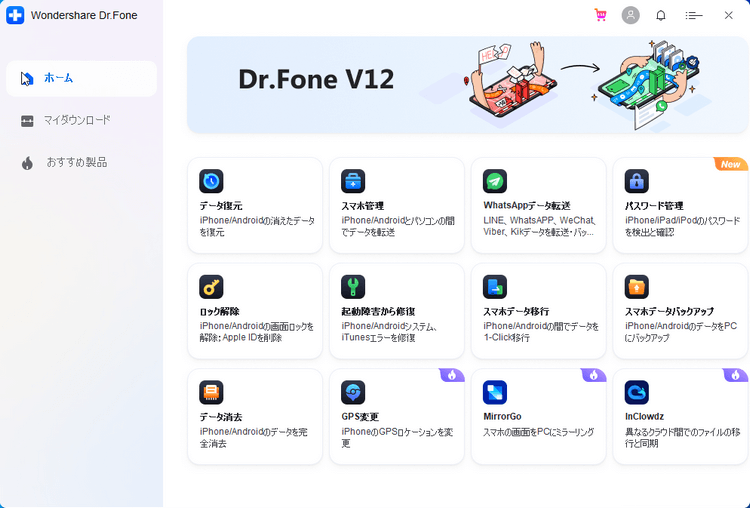Click description 'iPhoneのGPSロケーションを変更'
The height and width of the screenshot is (508, 750).
pos(397,438)
